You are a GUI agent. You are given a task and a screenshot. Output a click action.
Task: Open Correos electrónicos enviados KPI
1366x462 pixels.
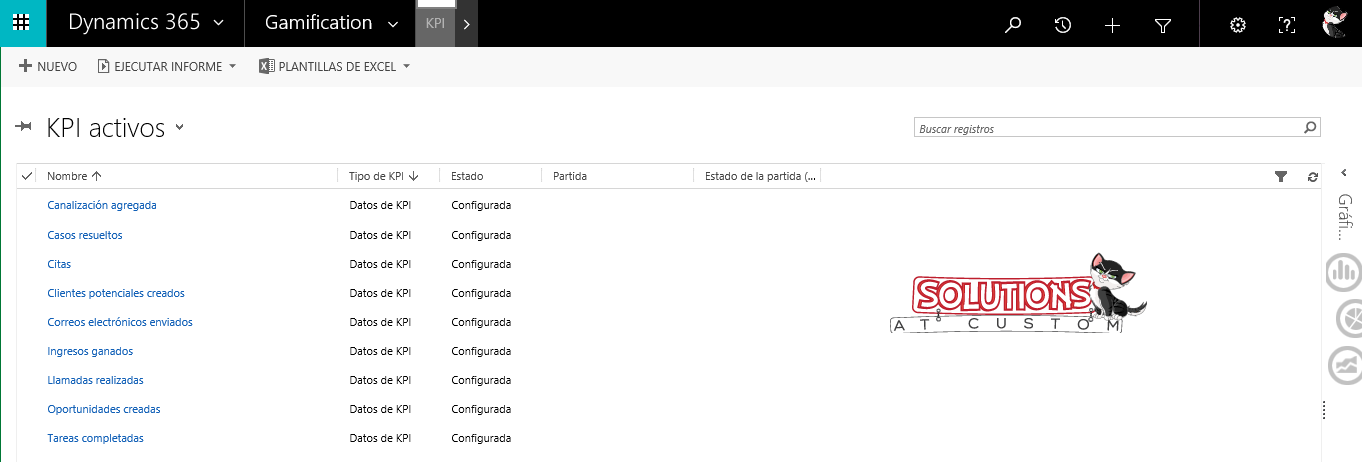click(120, 322)
